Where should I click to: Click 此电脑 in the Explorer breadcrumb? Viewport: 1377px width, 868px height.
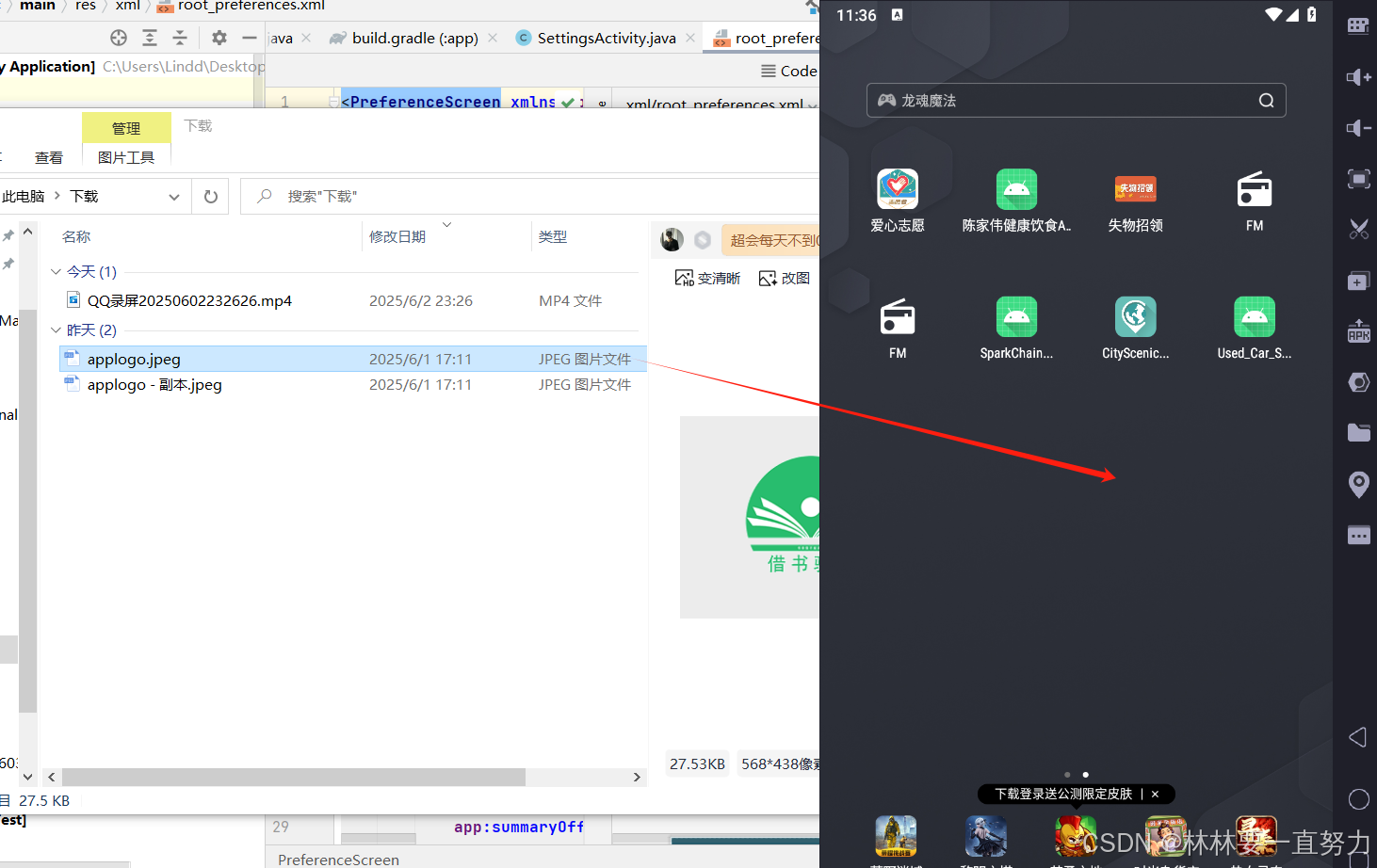tap(24, 197)
